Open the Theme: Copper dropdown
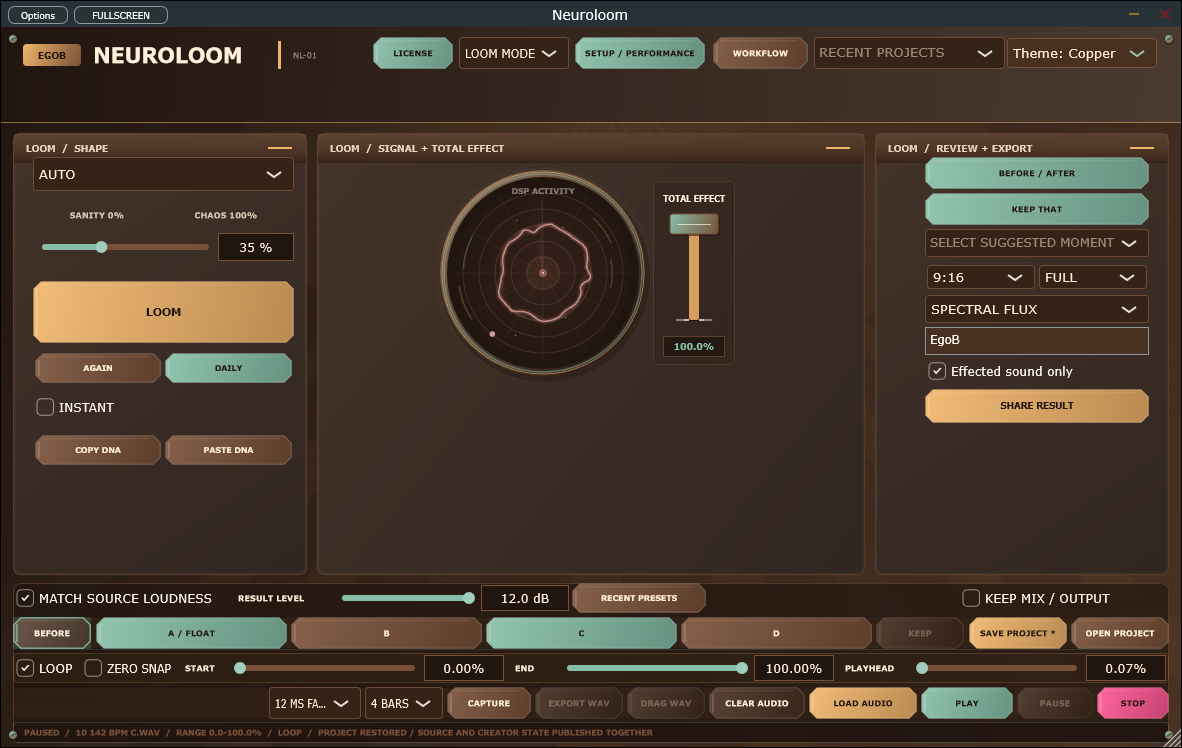The height and width of the screenshot is (748, 1182). tap(1081, 53)
